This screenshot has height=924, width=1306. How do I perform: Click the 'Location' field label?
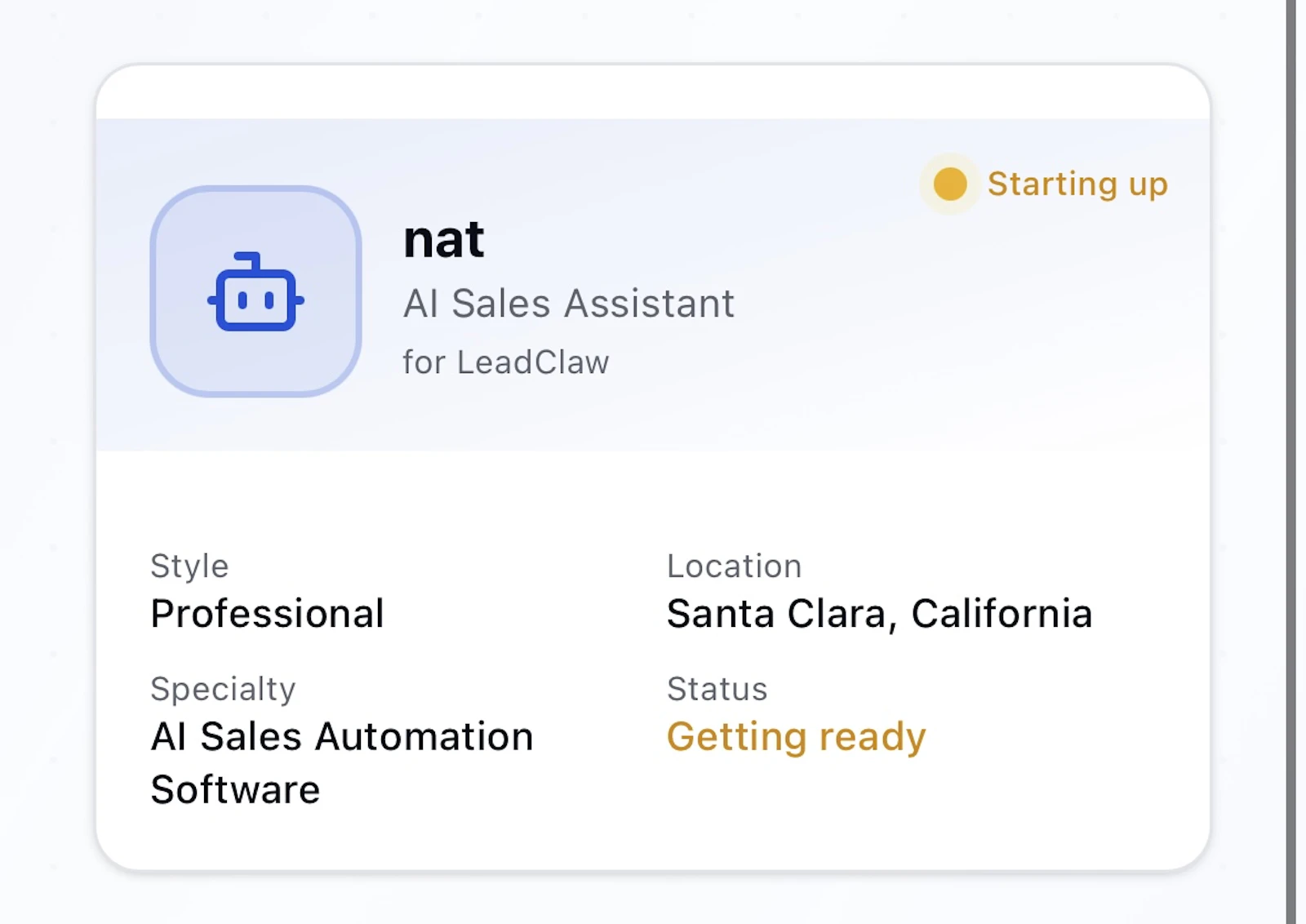pos(735,566)
